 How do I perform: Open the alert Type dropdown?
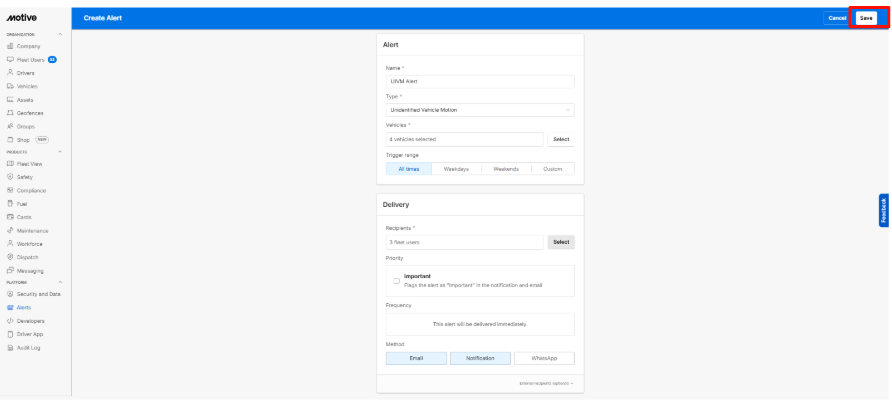479,110
